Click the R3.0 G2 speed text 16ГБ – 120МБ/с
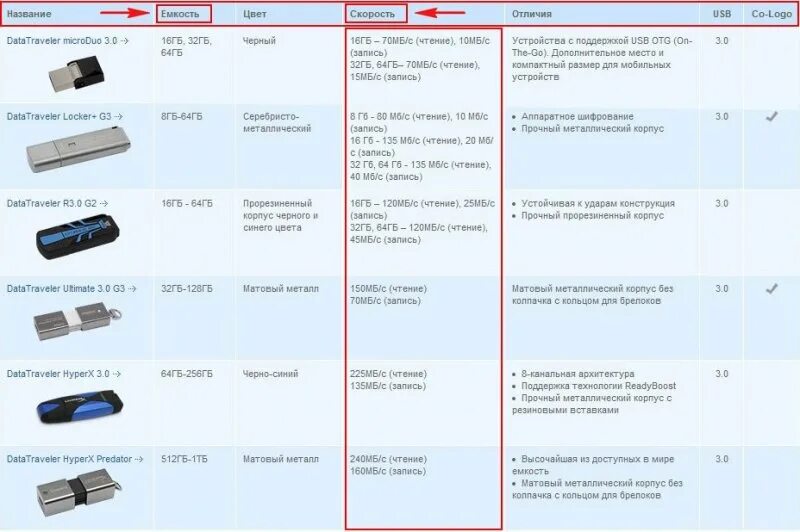Screen dimensions: 800x532 tap(422, 209)
